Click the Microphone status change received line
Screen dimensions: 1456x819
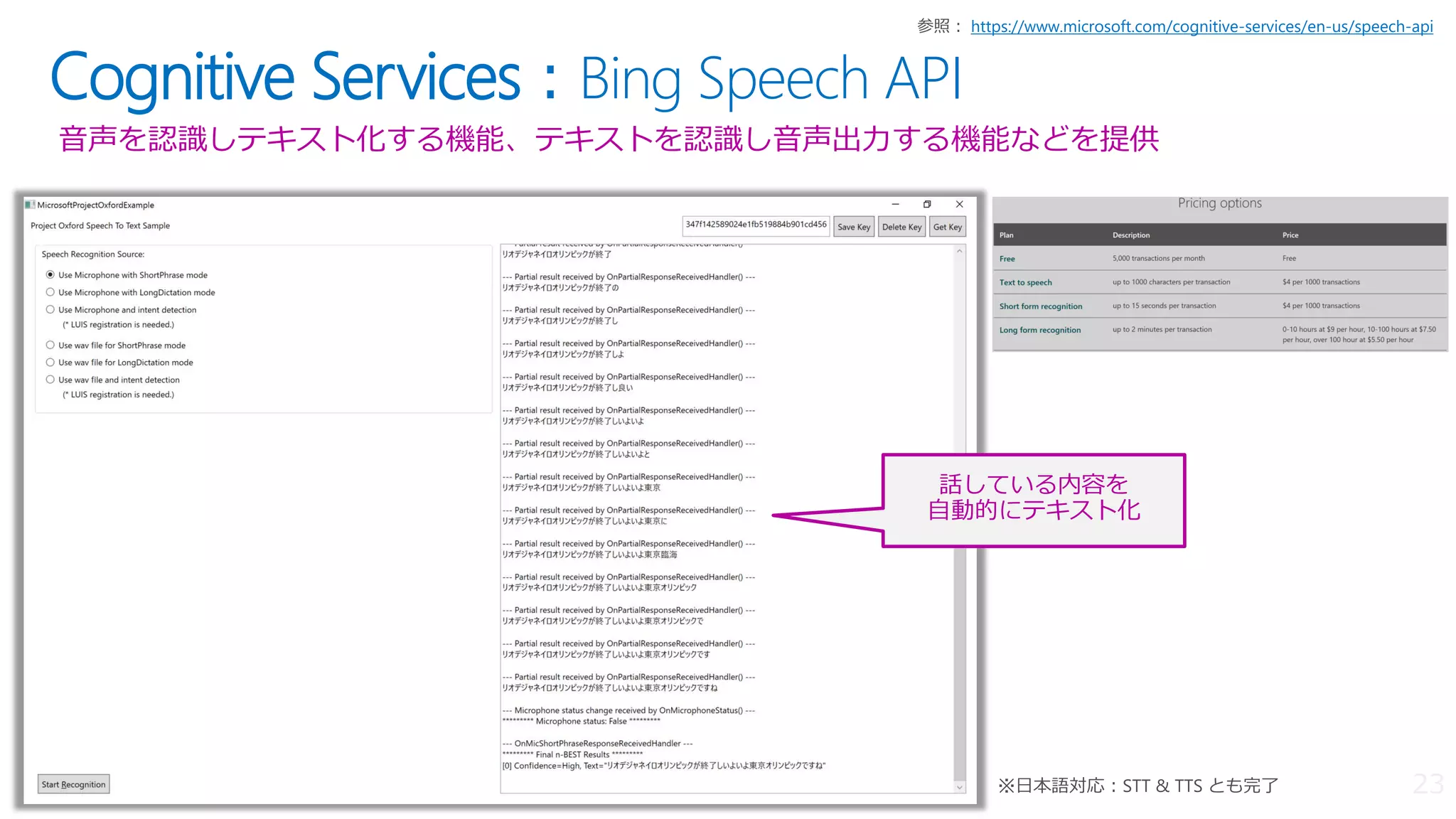coord(628,710)
